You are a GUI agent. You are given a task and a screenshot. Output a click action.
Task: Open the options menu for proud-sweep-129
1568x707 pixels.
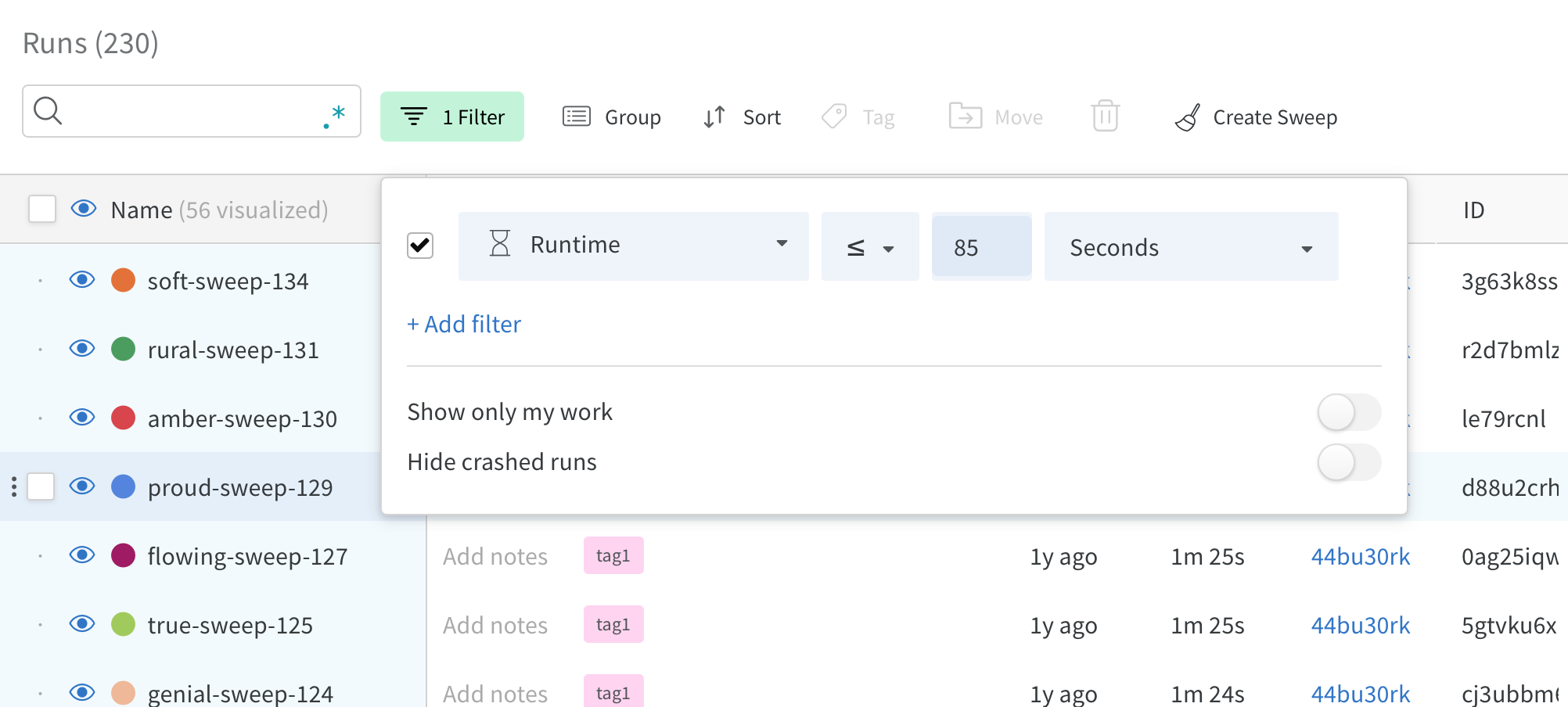pyautogui.click(x=14, y=486)
